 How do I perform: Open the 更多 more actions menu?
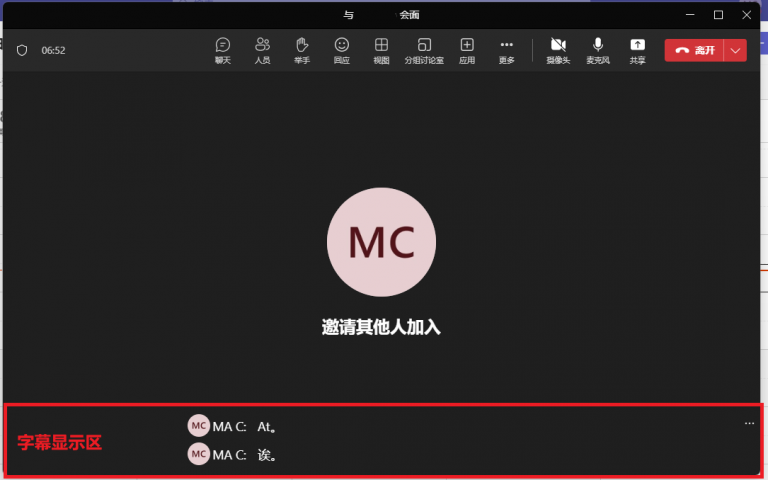pos(506,50)
